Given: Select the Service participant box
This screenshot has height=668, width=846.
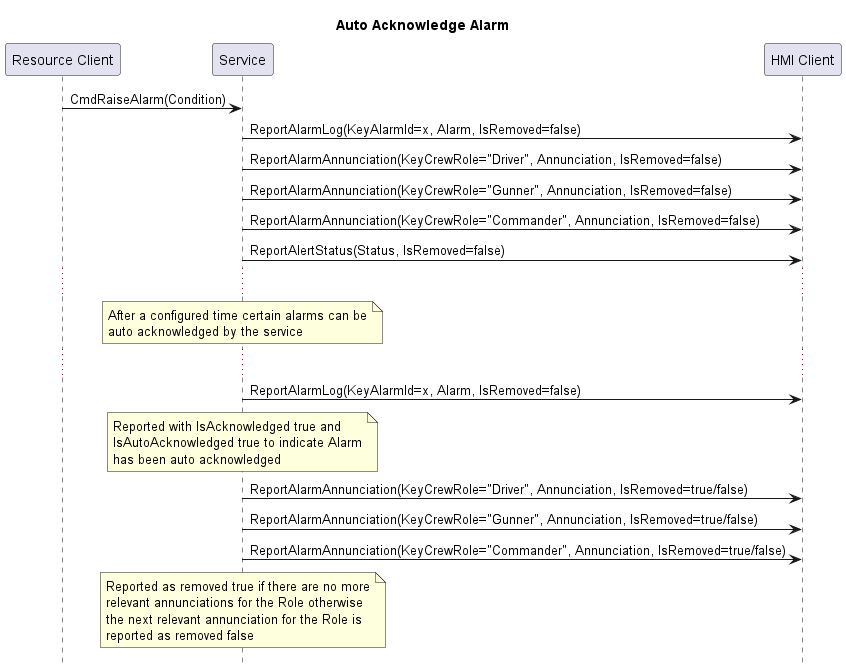Looking at the screenshot, I should (x=242, y=60).
